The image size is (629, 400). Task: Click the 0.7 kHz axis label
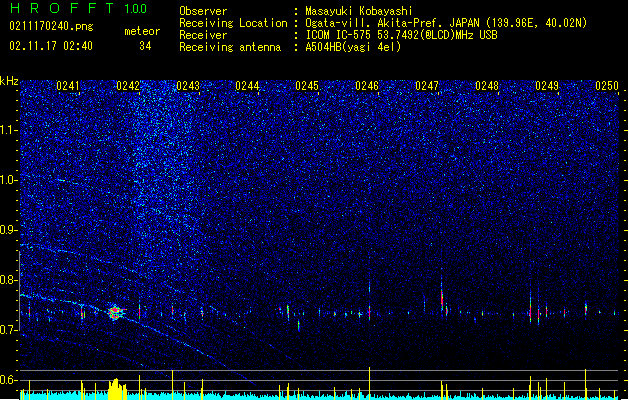[9, 330]
